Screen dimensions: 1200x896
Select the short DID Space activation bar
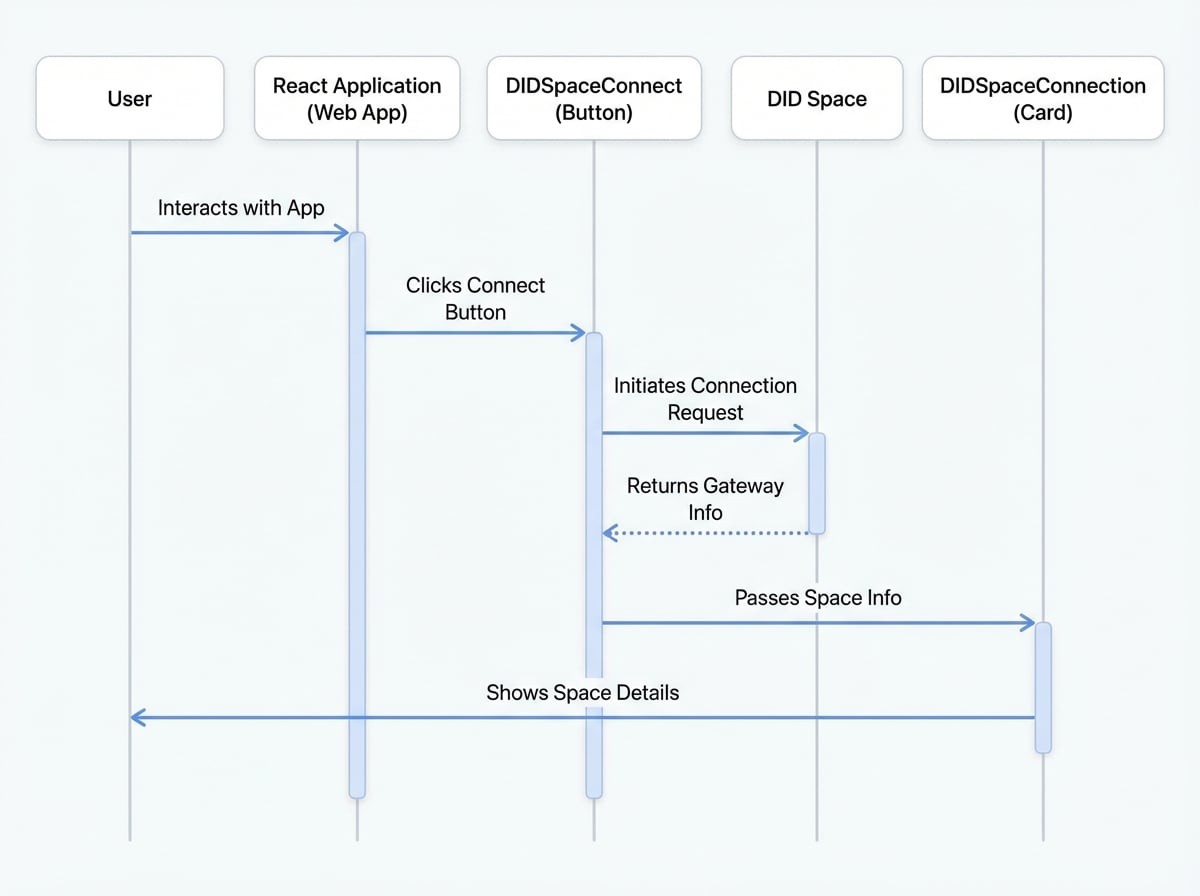817,483
